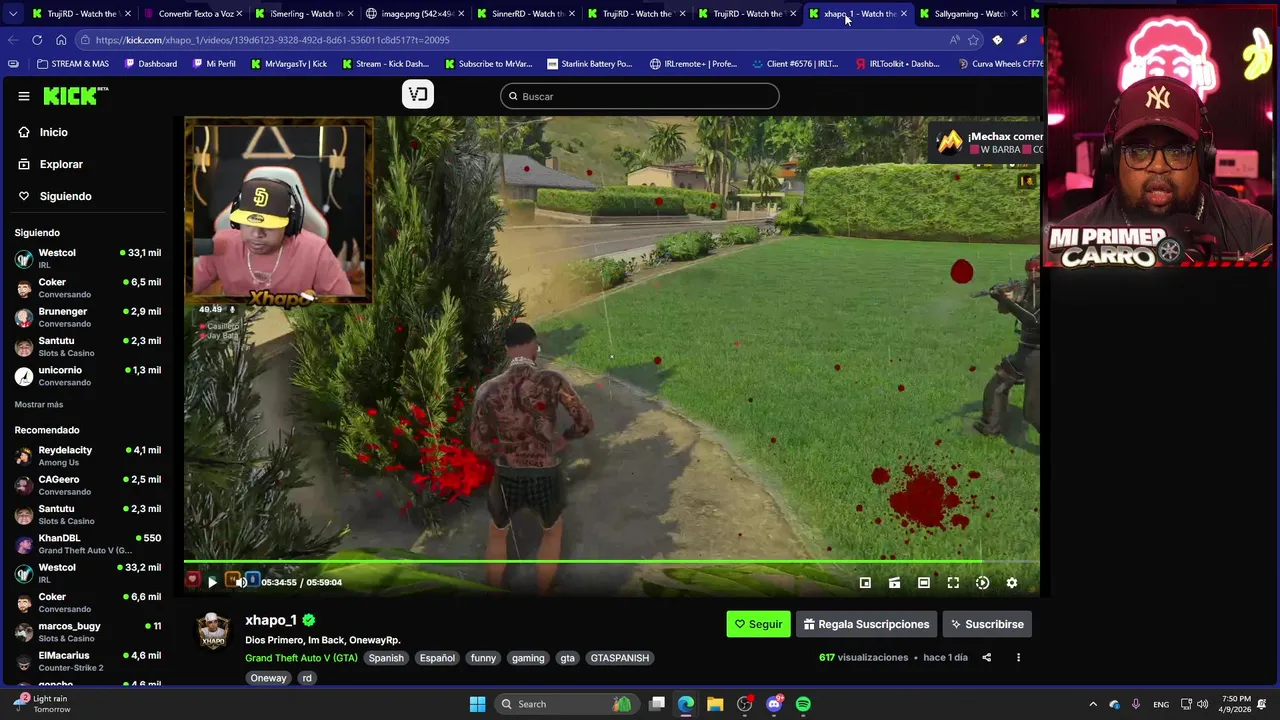The width and height of the screenshot is (1280, 720).
Task: Click the Seguir follow button
Action: (x=758, y=624)
